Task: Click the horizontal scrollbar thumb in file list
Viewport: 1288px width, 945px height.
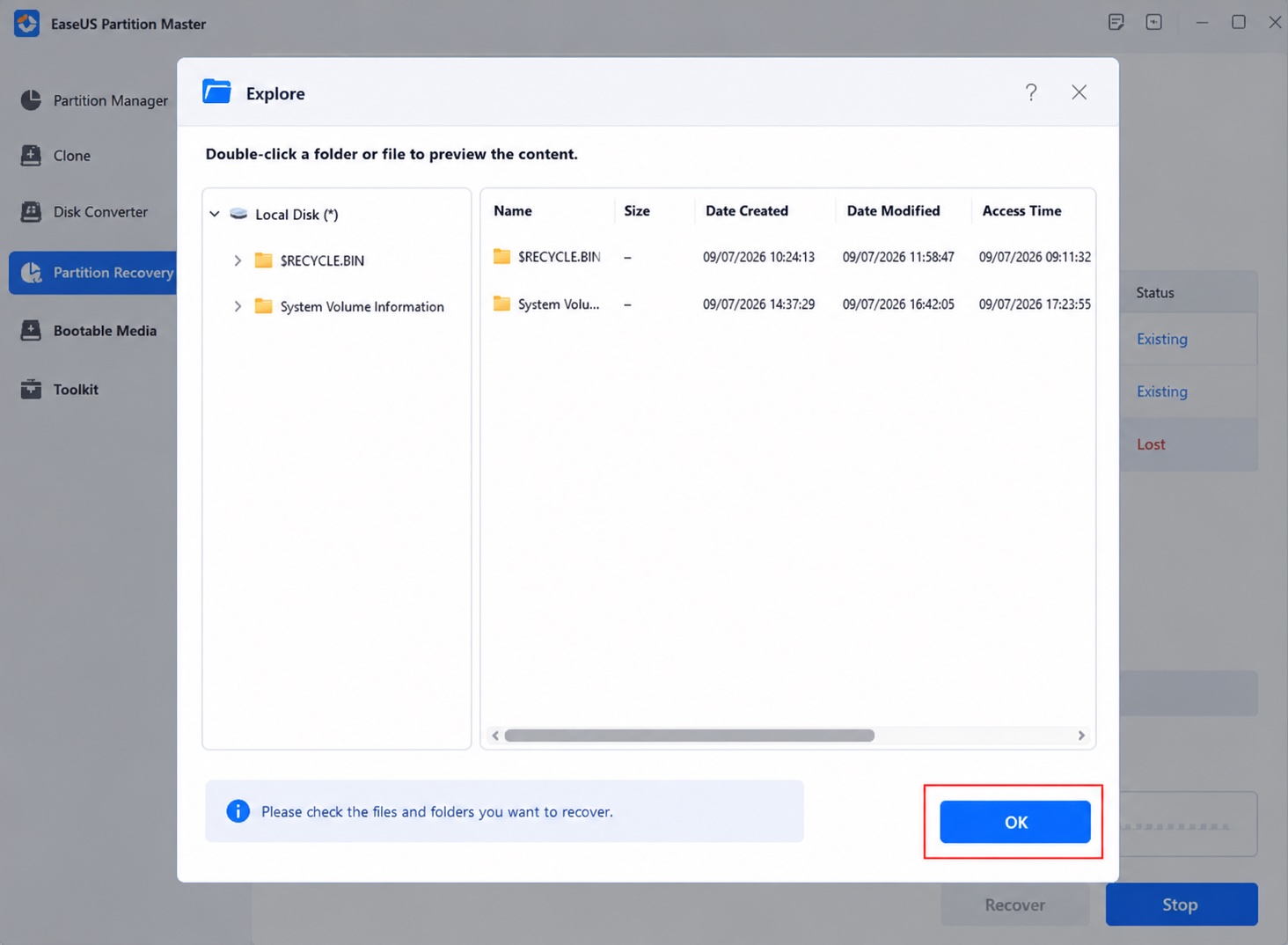Action: pyautogui.click(x=689, y=736)
